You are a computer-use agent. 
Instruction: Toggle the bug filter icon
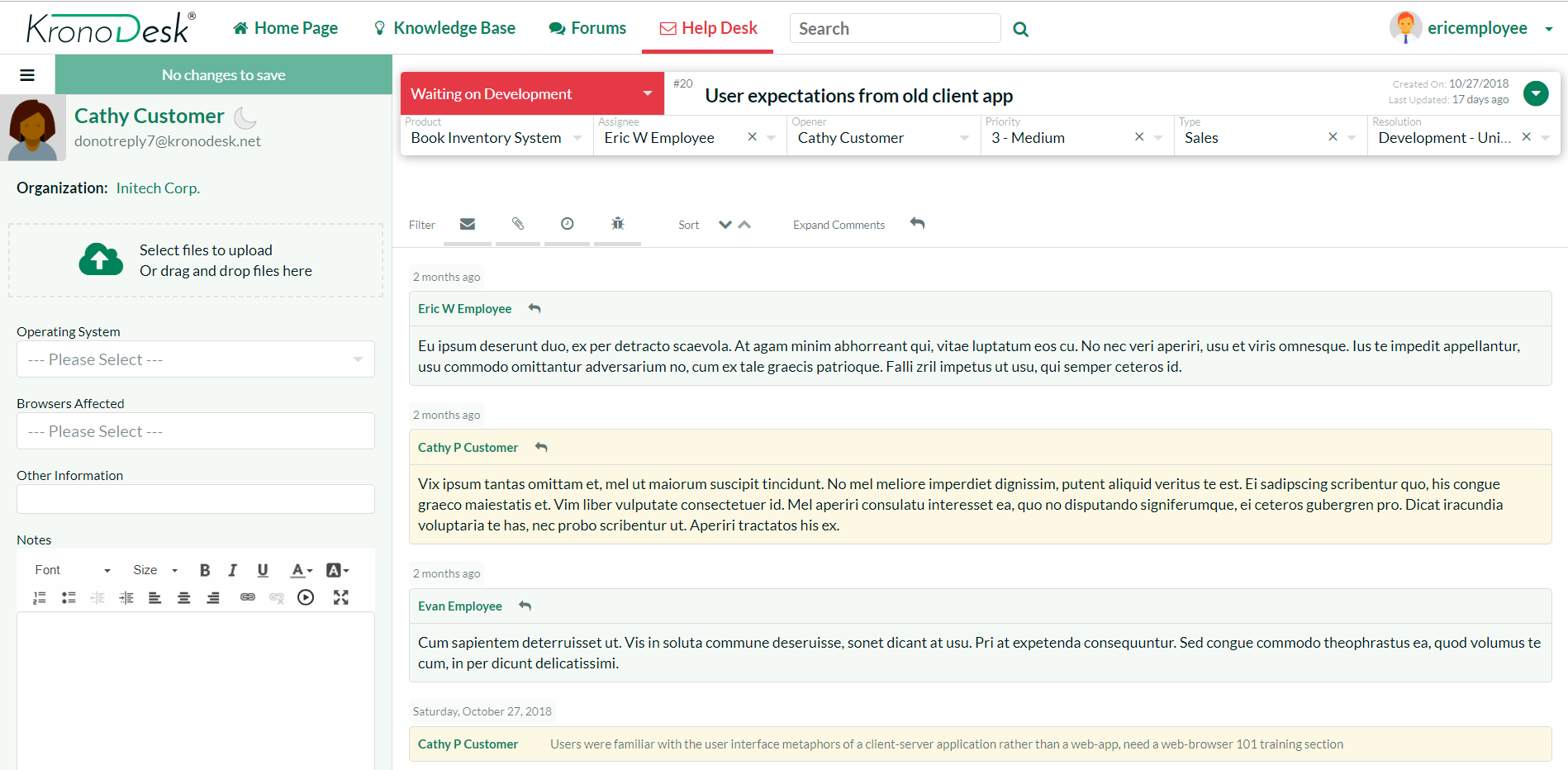click(617, 224)
